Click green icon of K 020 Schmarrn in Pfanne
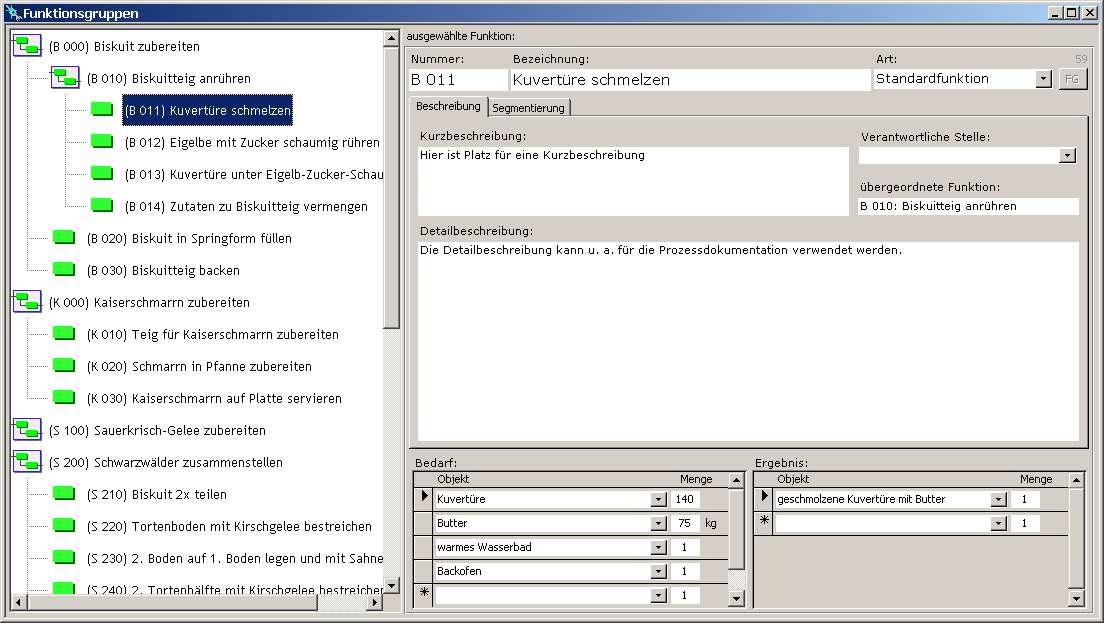Screen dimensions: 1104x623 [x=64, y=366]
